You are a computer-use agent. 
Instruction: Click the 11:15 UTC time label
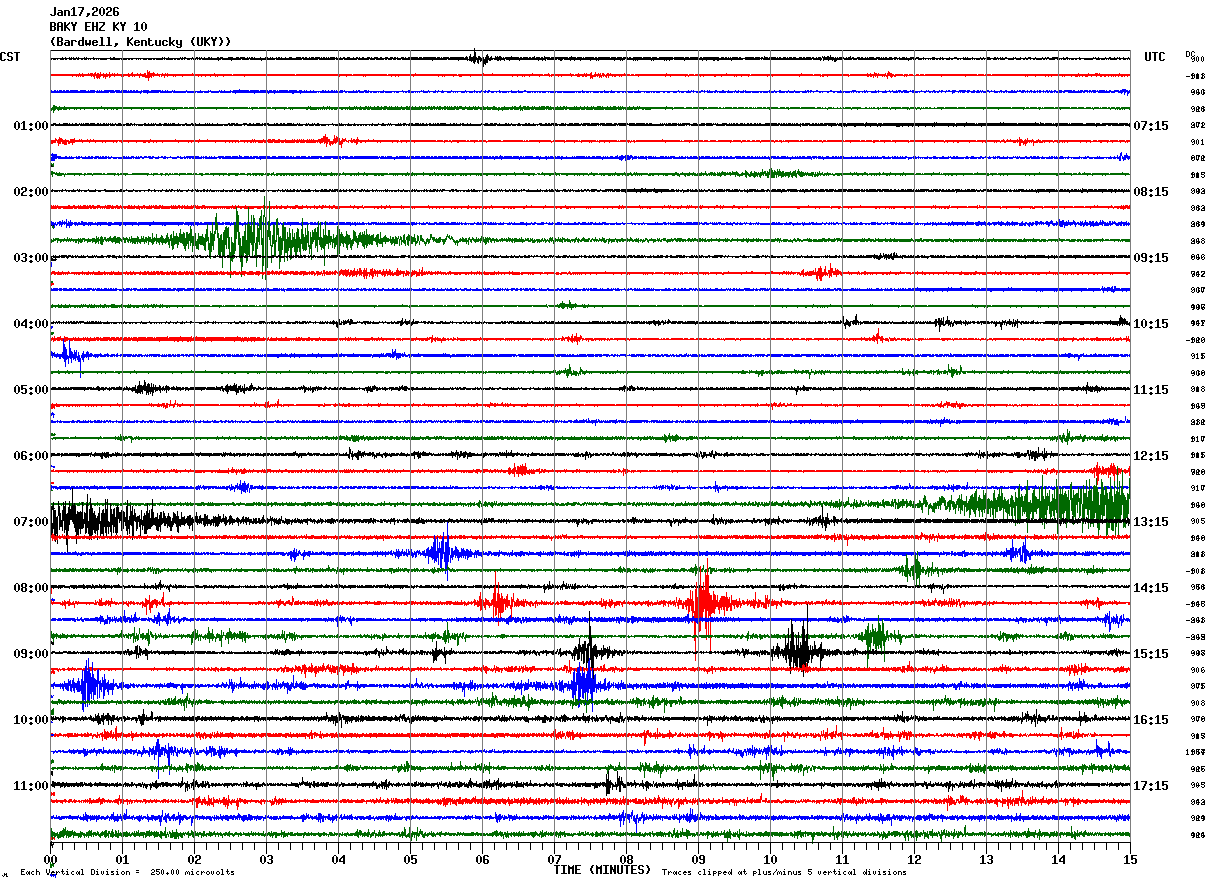coord(1151,390)
